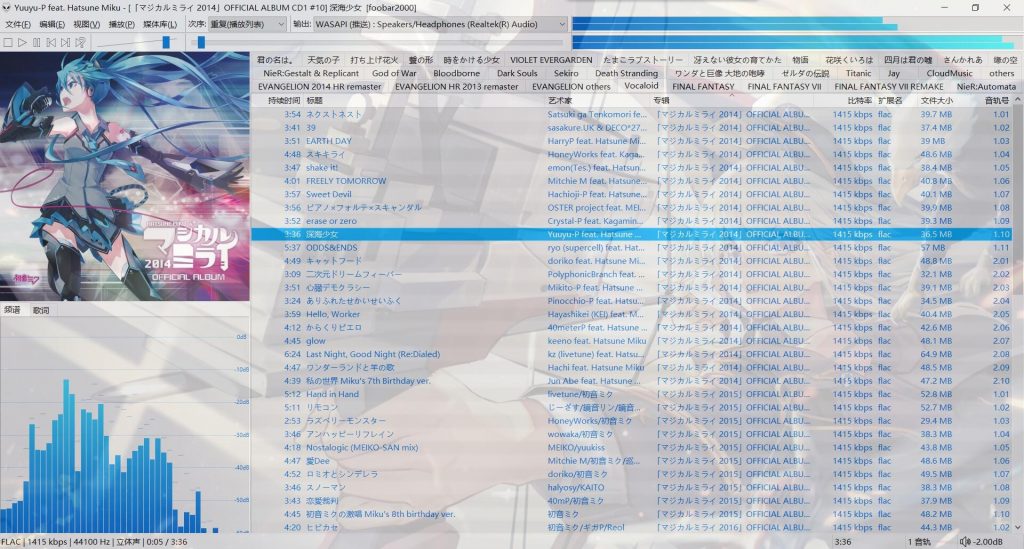The height and width of the screenshot is (549, 1024).
Task: Select the track ネクストネスト
Action: pyautogui.click(x=632, y=114)
